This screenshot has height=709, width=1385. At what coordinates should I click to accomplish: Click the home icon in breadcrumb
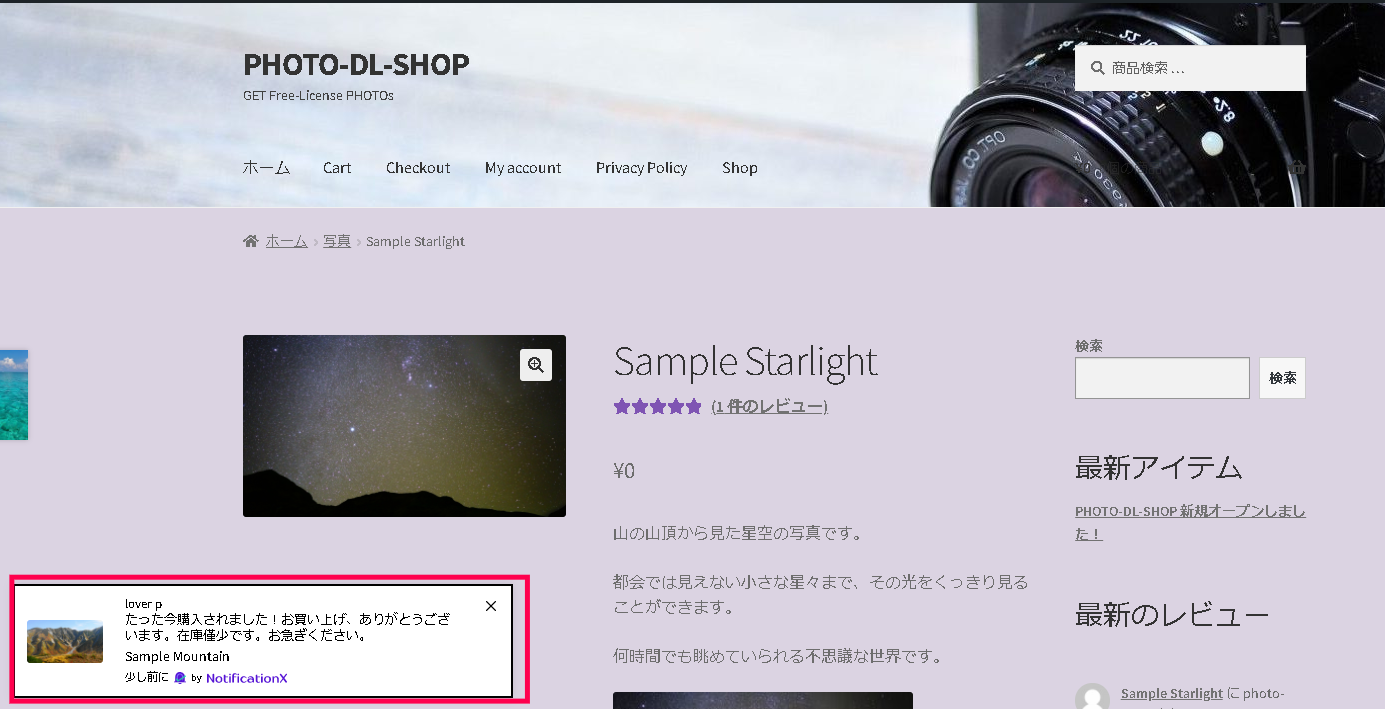tap(250, 241)
